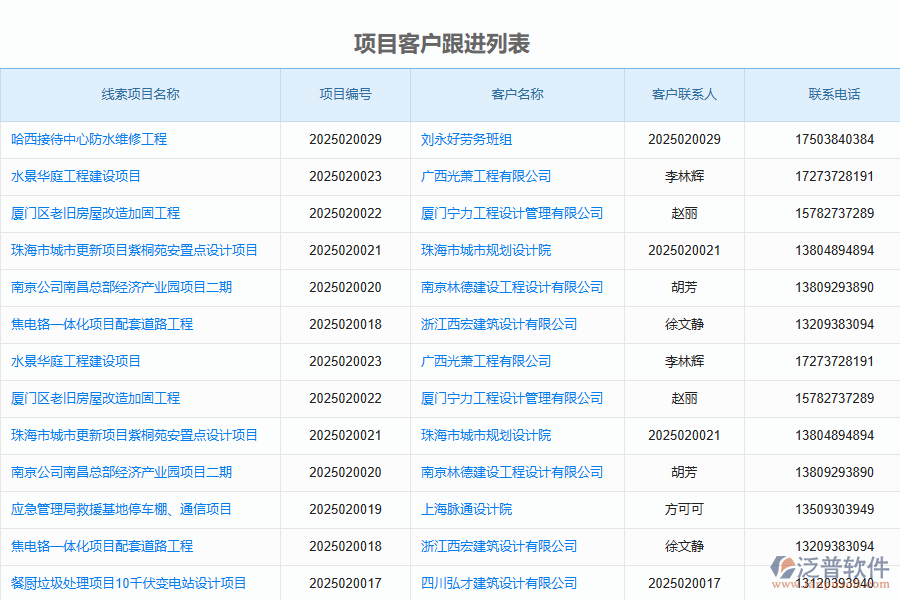
Task: Select 2025020017 in the 客户联系人 column
Action: (x=684, y=583)
